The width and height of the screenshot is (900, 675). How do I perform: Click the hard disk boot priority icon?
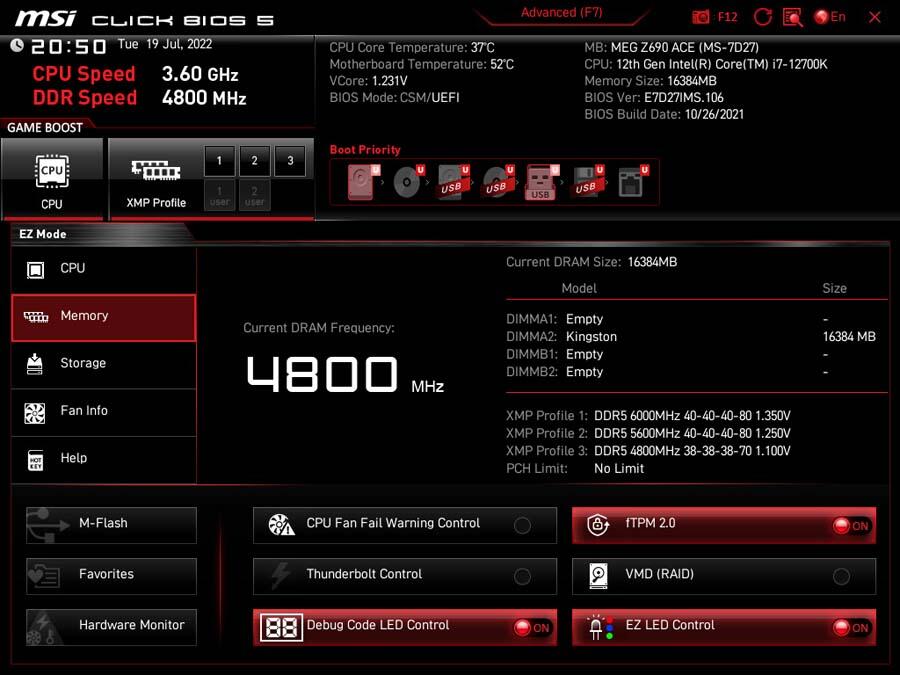point(363,182)
